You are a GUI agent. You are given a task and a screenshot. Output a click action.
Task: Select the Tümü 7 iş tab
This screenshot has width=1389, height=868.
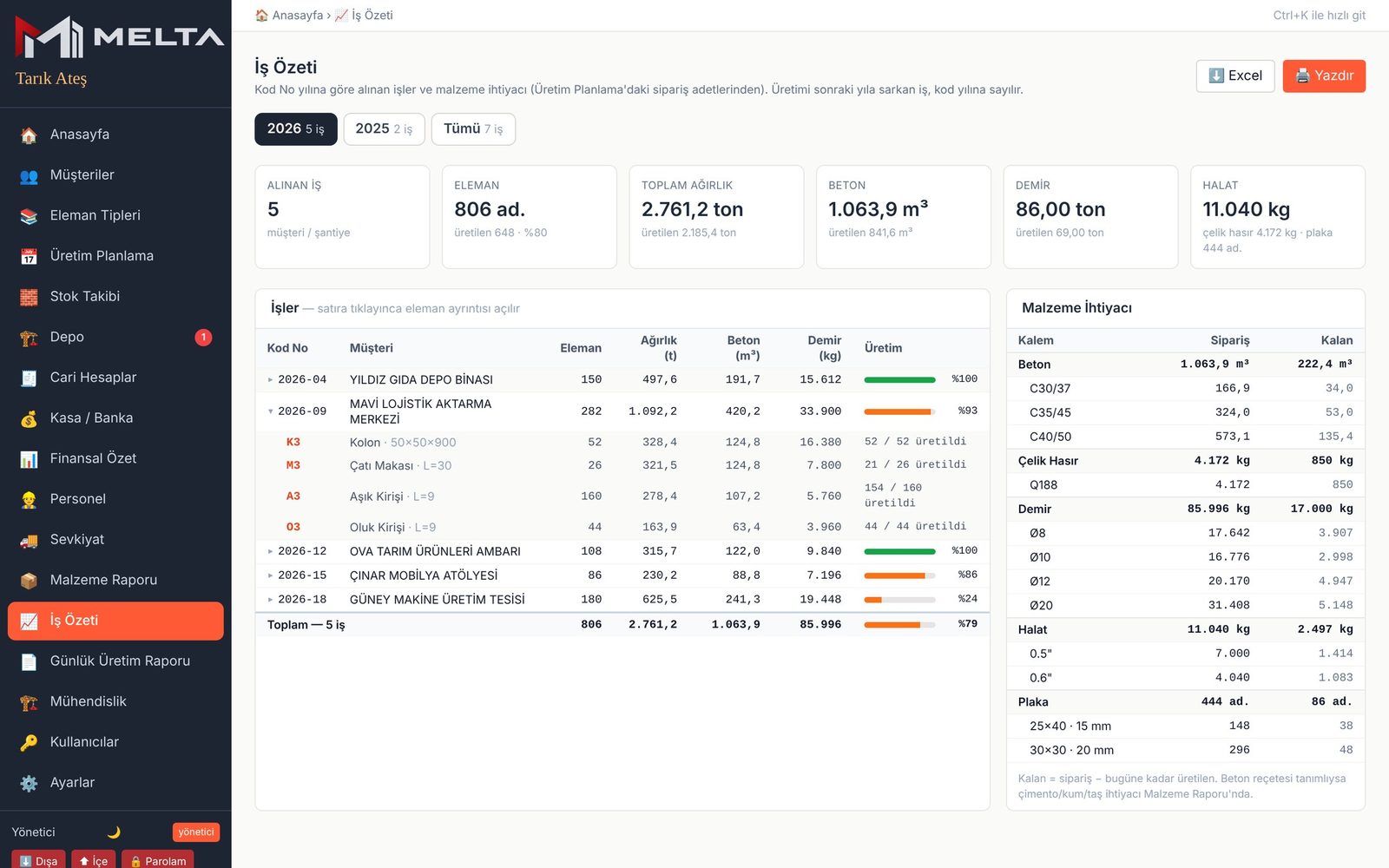[473, 129]
